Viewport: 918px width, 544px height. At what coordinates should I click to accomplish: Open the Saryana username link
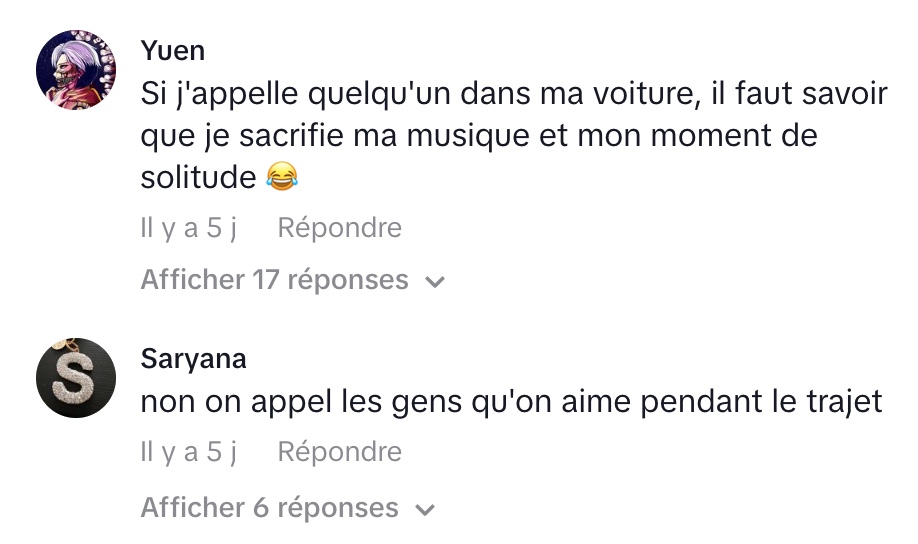(x=193, y=359)
